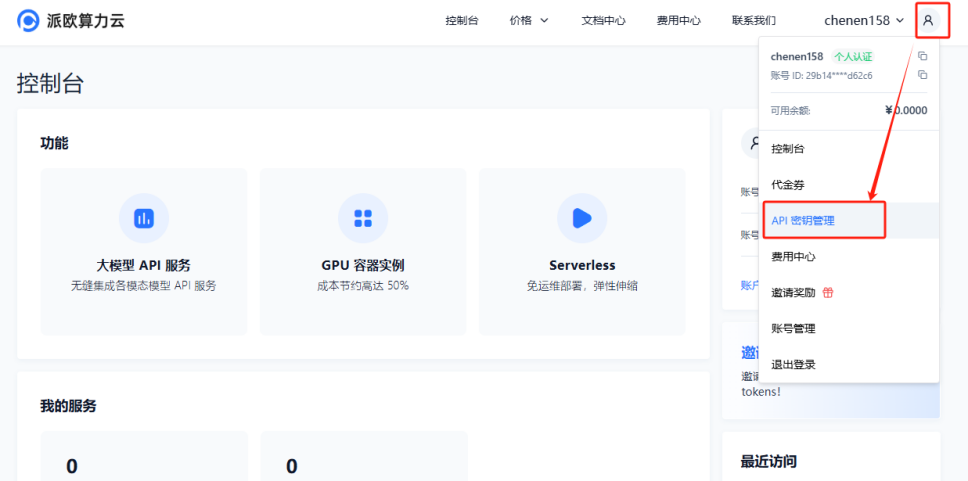Go to 费用中心 in the top navigation
The image size is (968, 481).
tap(678, 20)
